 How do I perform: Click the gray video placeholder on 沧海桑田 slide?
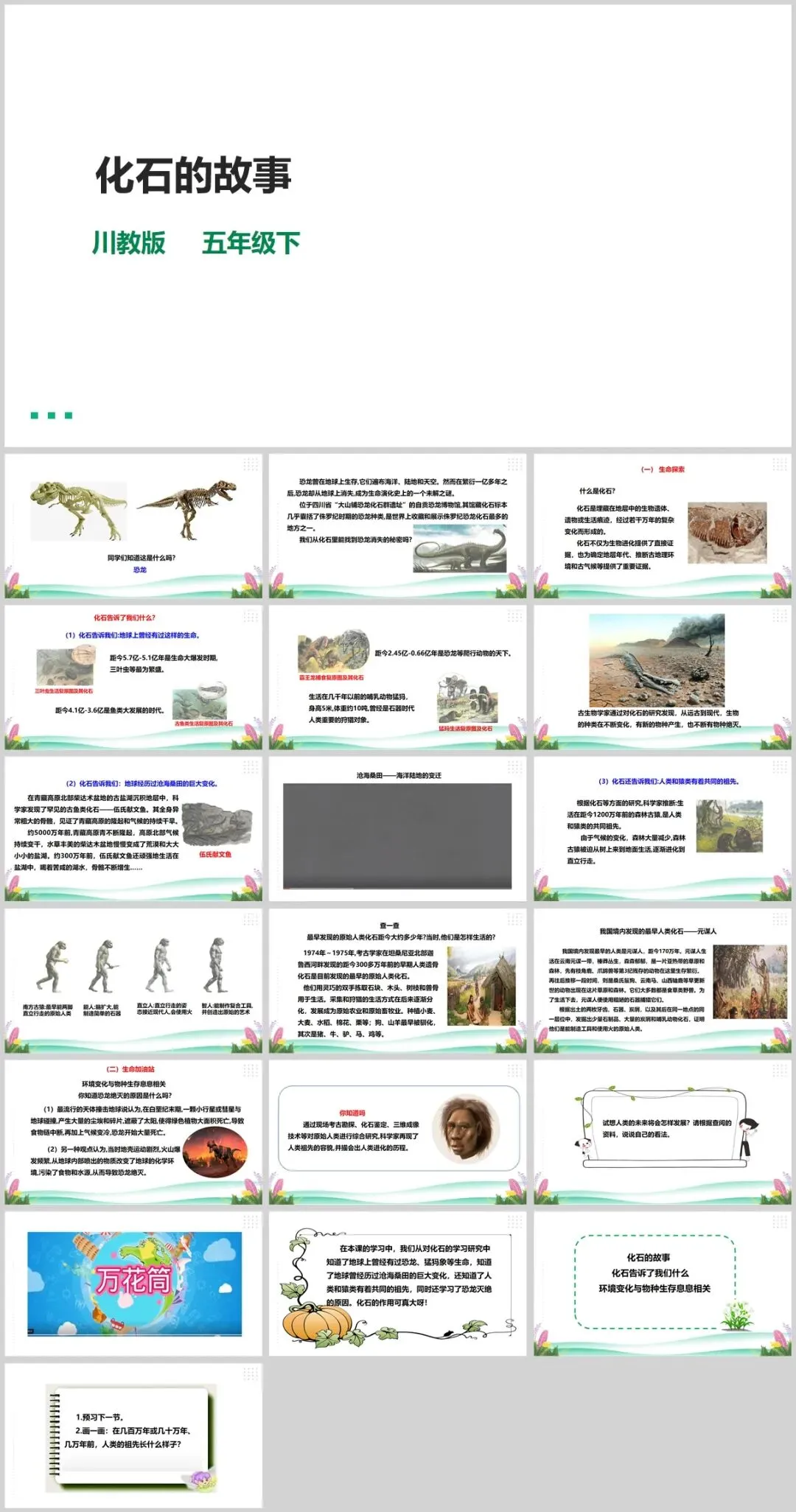(397, 836)
